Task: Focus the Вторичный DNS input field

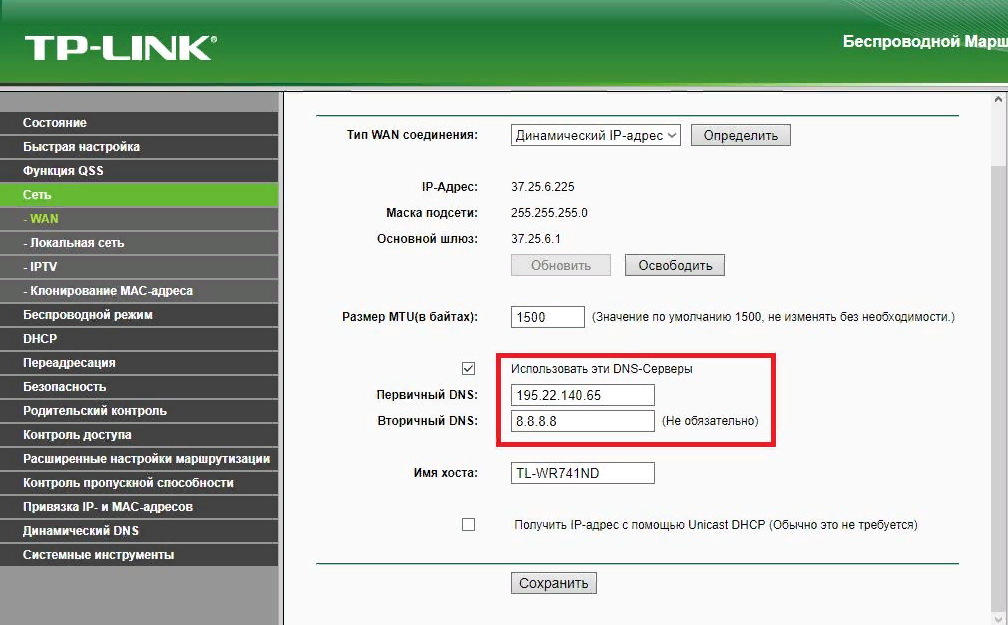Action: tap(582, 421)
